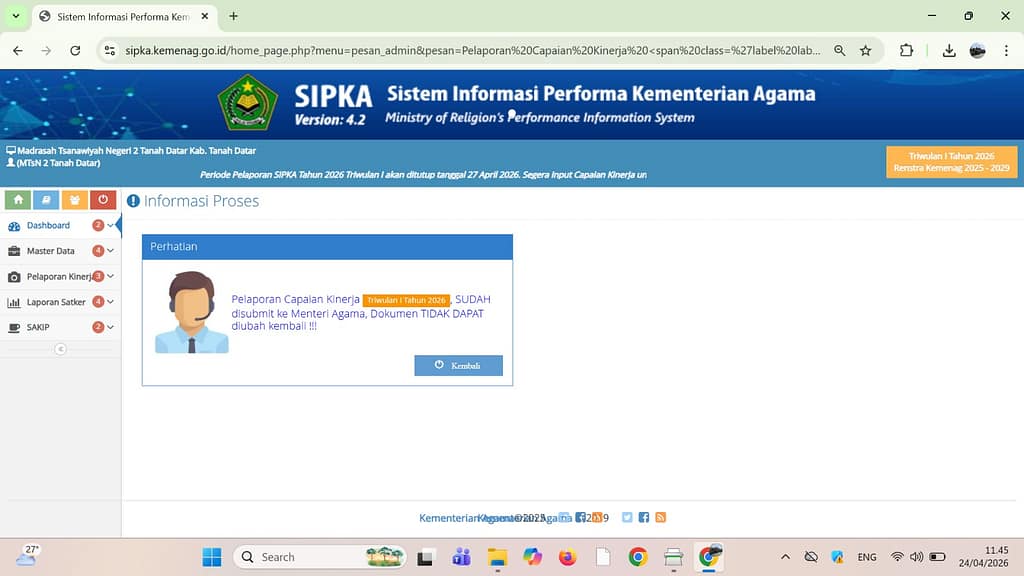Expand the Dashboard menu chevron
Viewport: 1024px width, 576px height.
[x=110, y=226]
